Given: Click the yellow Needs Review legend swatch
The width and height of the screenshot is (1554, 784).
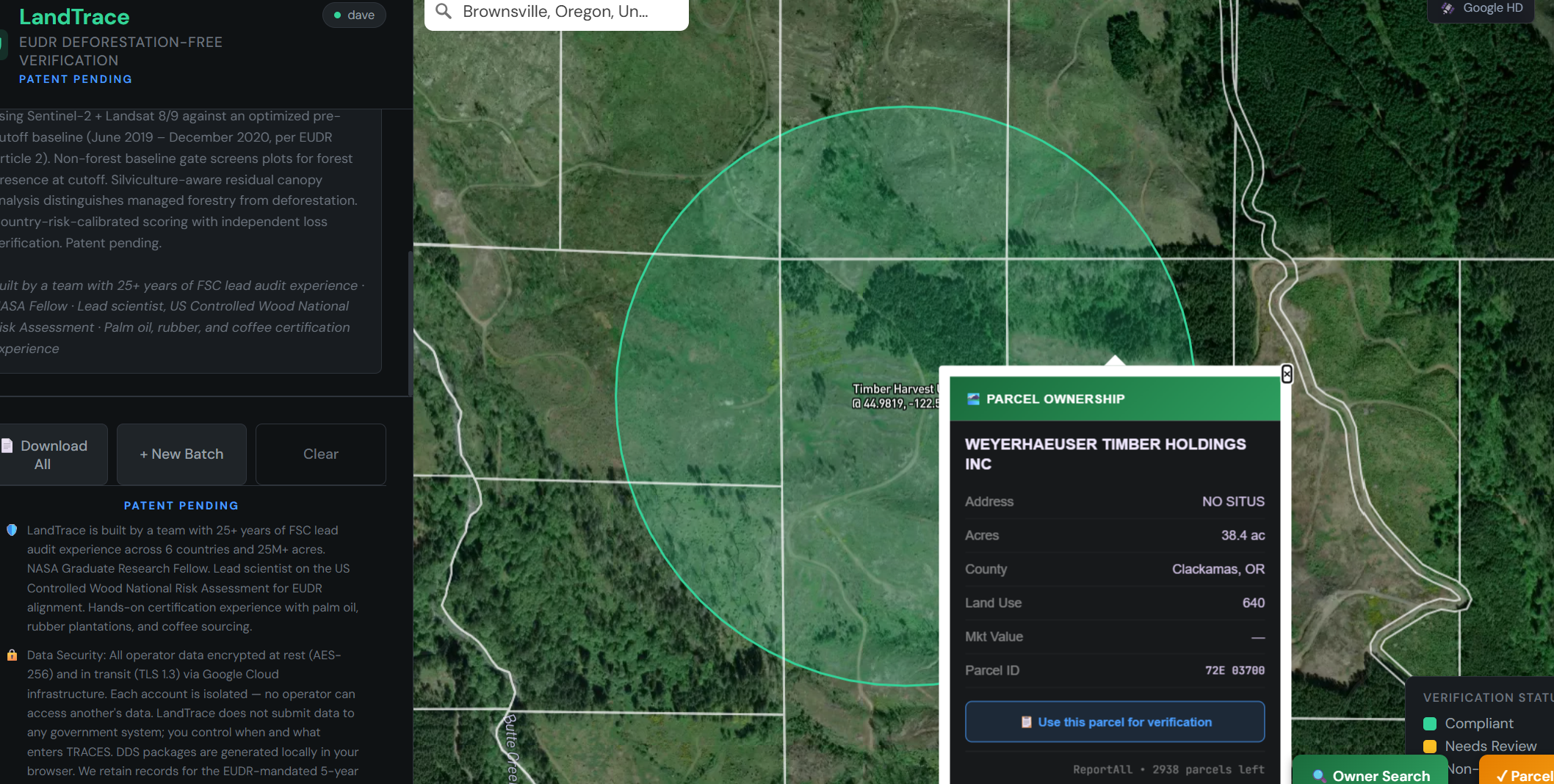Looking at the screenshot, I should point(1430,747).
